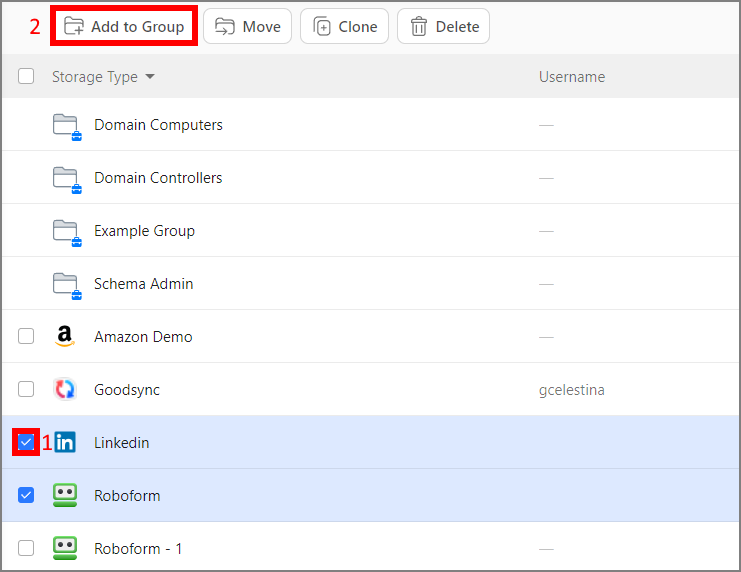Open the Roboform - 1 entry
This screenshot has height=572, width=741.
point(138,549)
